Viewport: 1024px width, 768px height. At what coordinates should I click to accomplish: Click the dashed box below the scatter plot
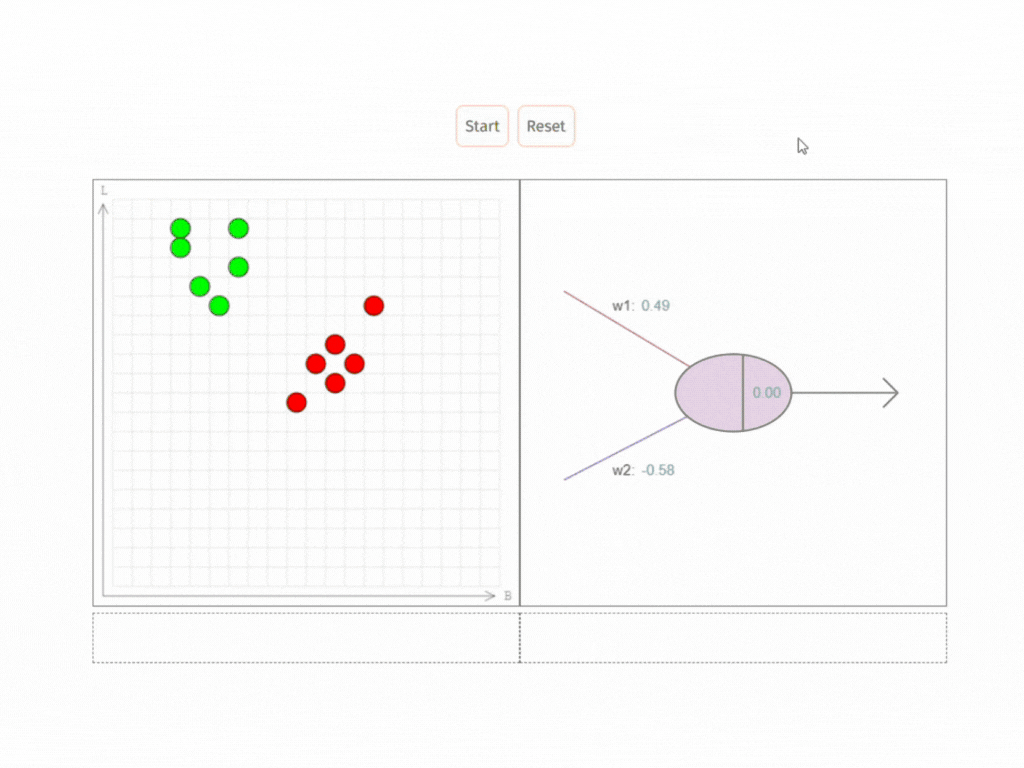[x=306, y=637]
